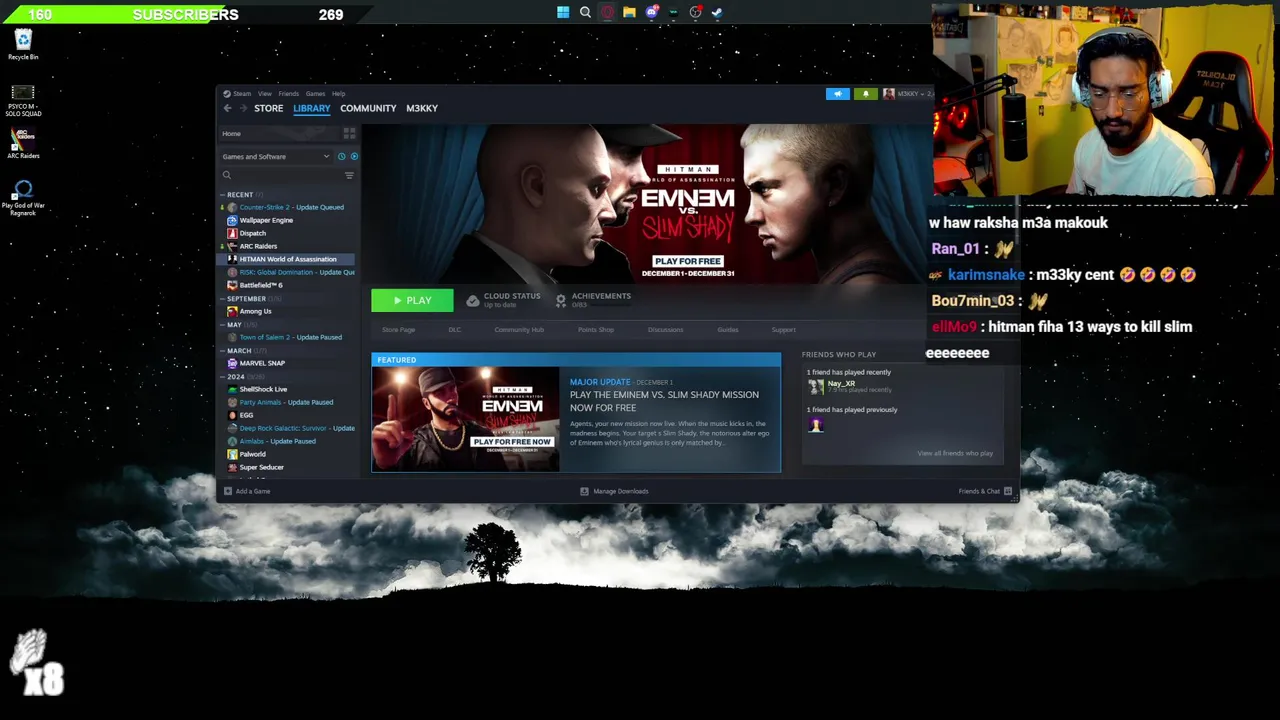This screenshot has height=720, width=1280.
Task: Open the Games and Software filter dropdown
Action: (275, 157)
